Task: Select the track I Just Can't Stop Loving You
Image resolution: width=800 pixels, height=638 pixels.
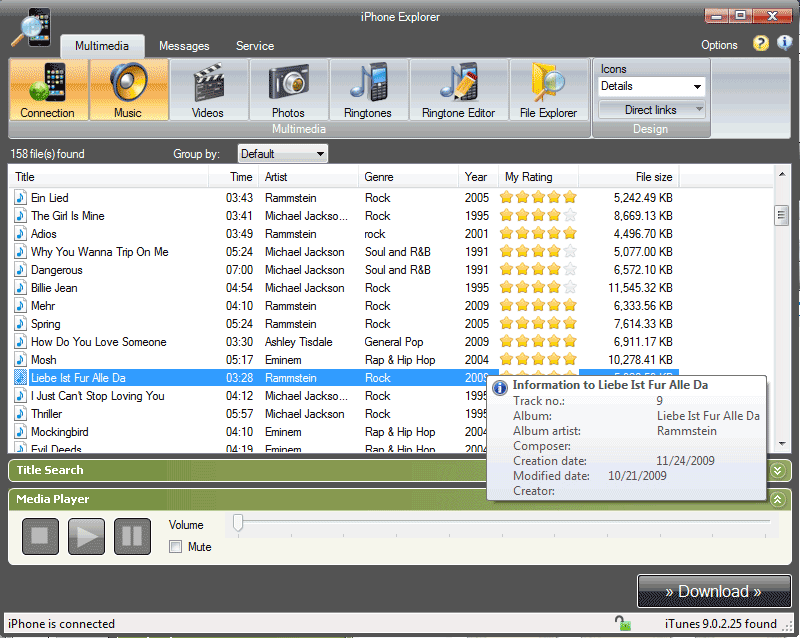Action: [97, 396]
